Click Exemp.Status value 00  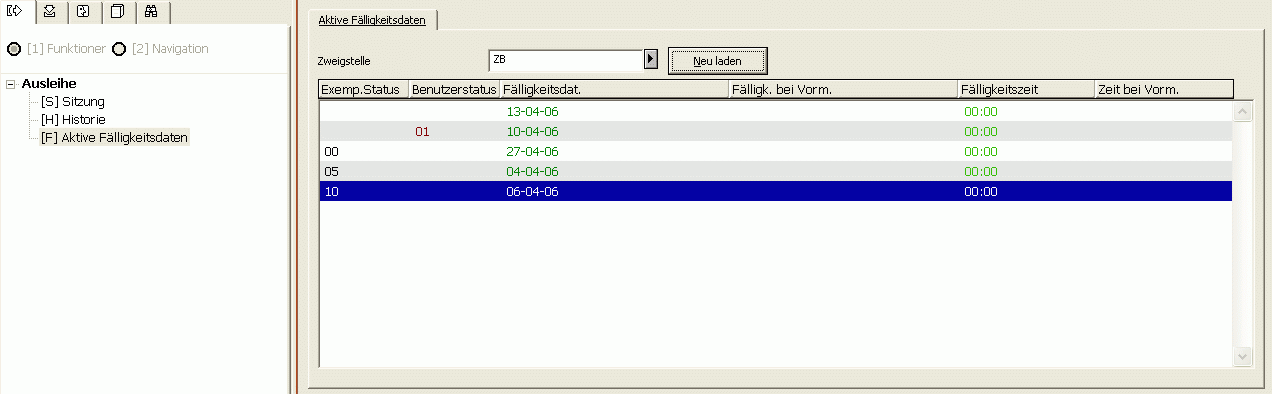point(332,152)
